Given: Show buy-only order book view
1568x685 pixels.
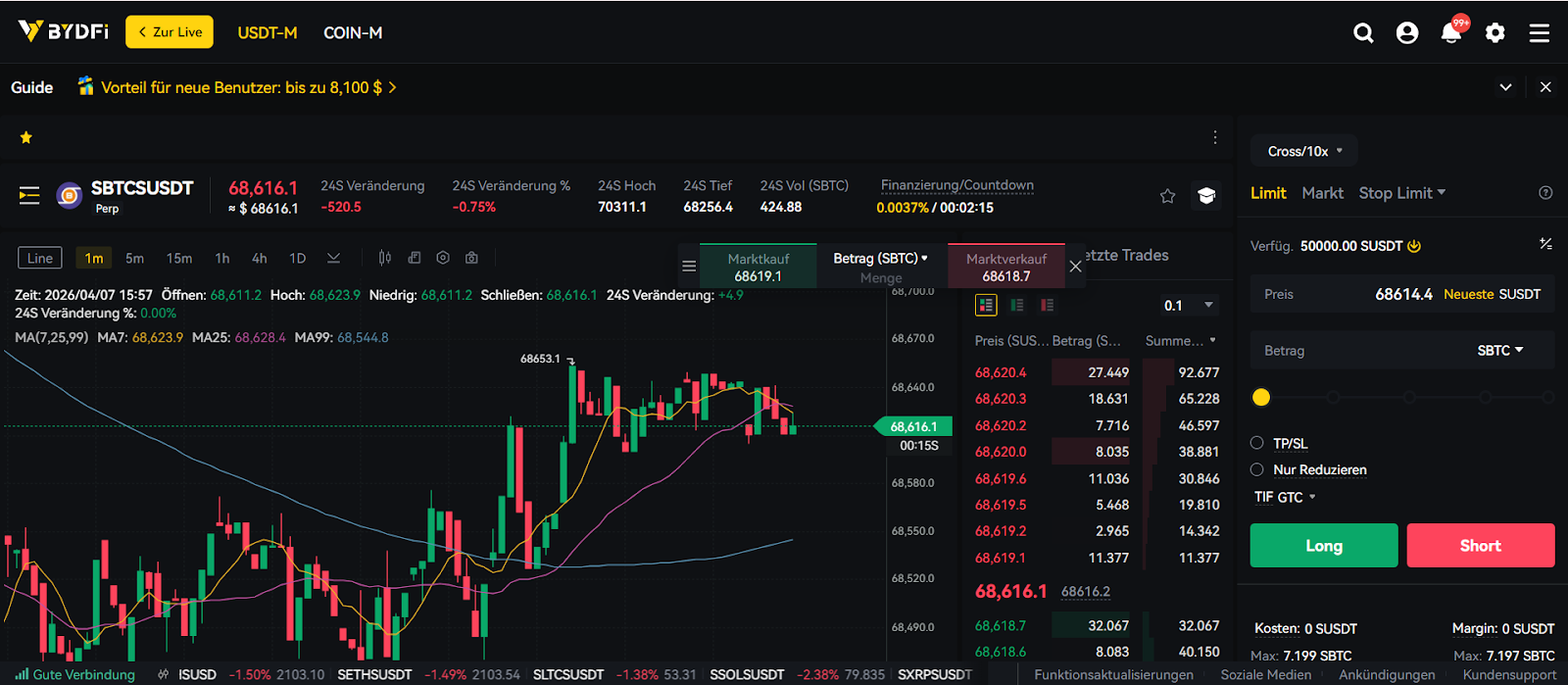Looking at the screenshot, I should pos(1017,306).
